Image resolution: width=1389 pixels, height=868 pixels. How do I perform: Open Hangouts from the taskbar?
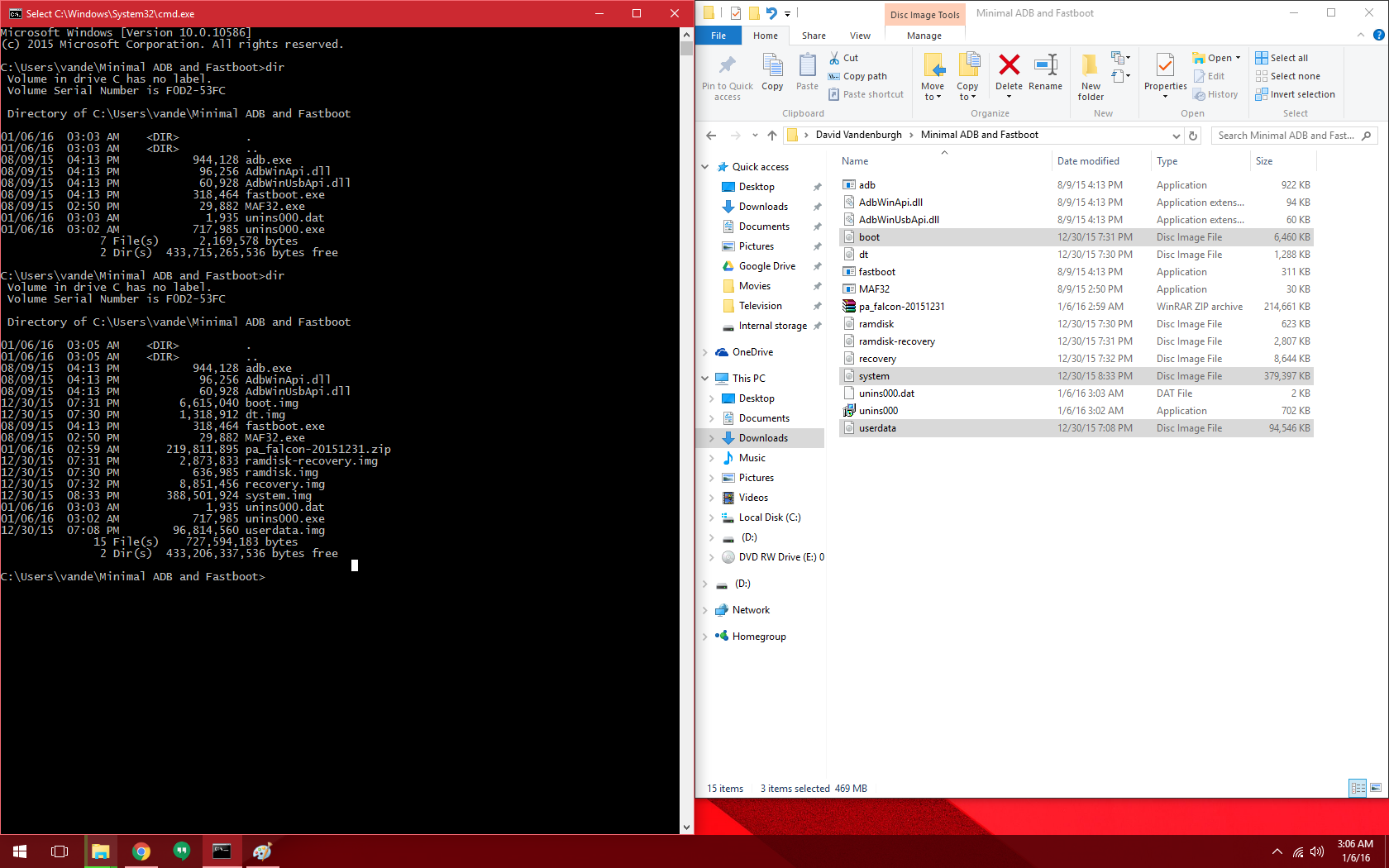point(182,851)
